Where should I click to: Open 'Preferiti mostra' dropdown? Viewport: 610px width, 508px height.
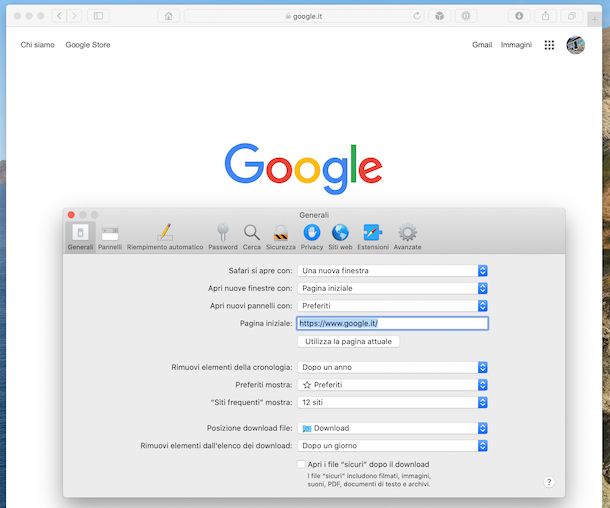(393, 385)
